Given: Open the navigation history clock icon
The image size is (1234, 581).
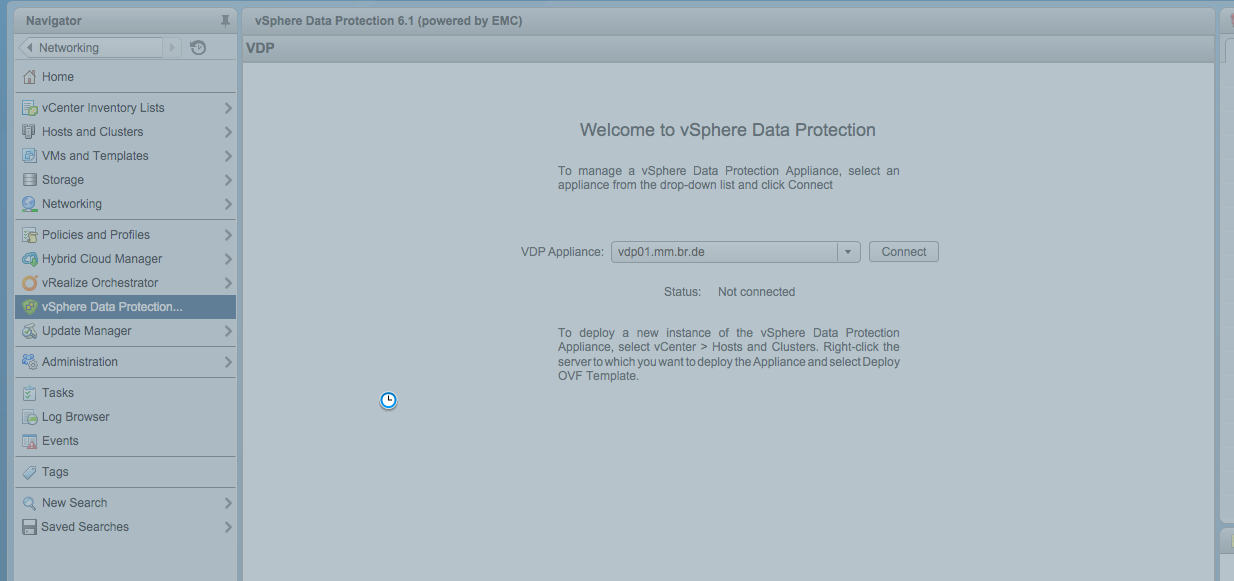Looking at the screenshot, I should [x=198, y=48].
